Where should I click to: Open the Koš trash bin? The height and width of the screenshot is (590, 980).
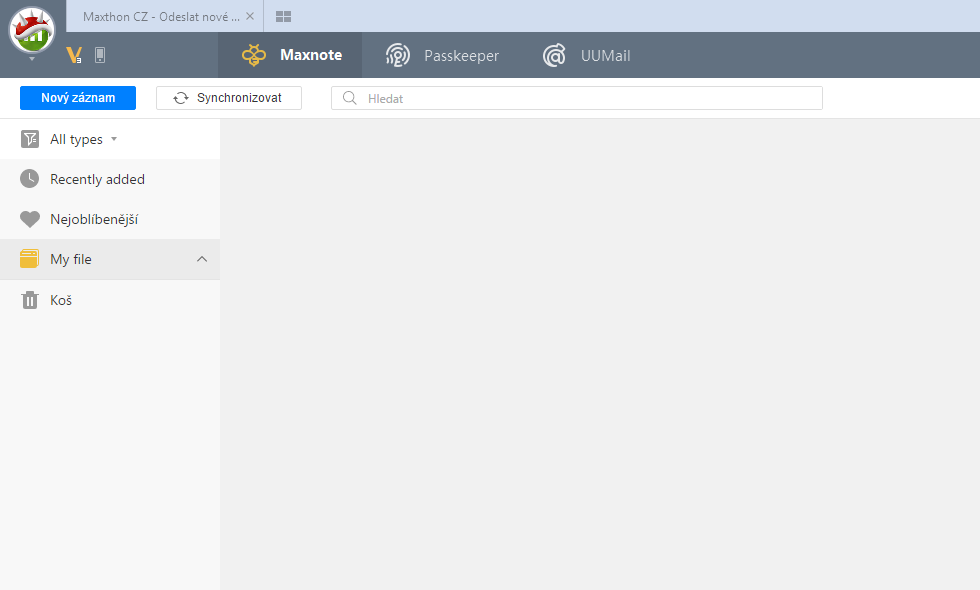(60, 300)
